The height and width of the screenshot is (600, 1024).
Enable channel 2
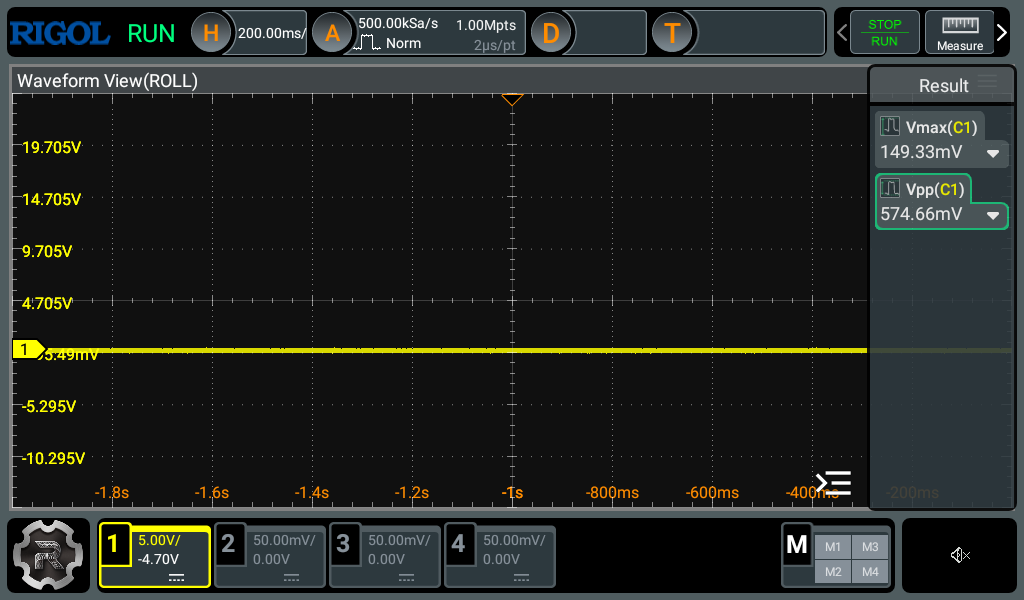[228, 543]
